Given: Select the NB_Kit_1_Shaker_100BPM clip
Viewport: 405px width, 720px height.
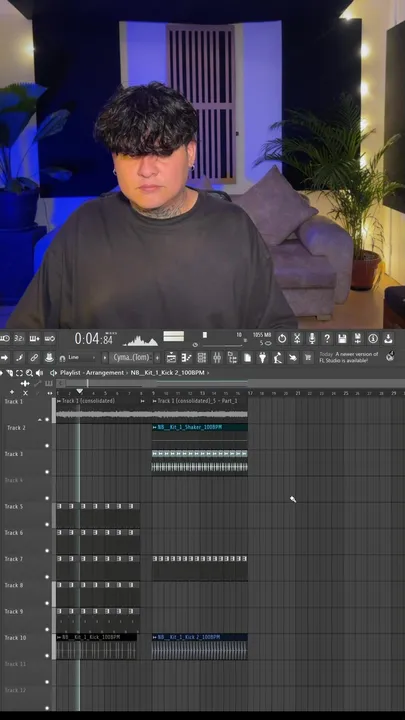Looking at the screenshot, I should coord(200,428).
